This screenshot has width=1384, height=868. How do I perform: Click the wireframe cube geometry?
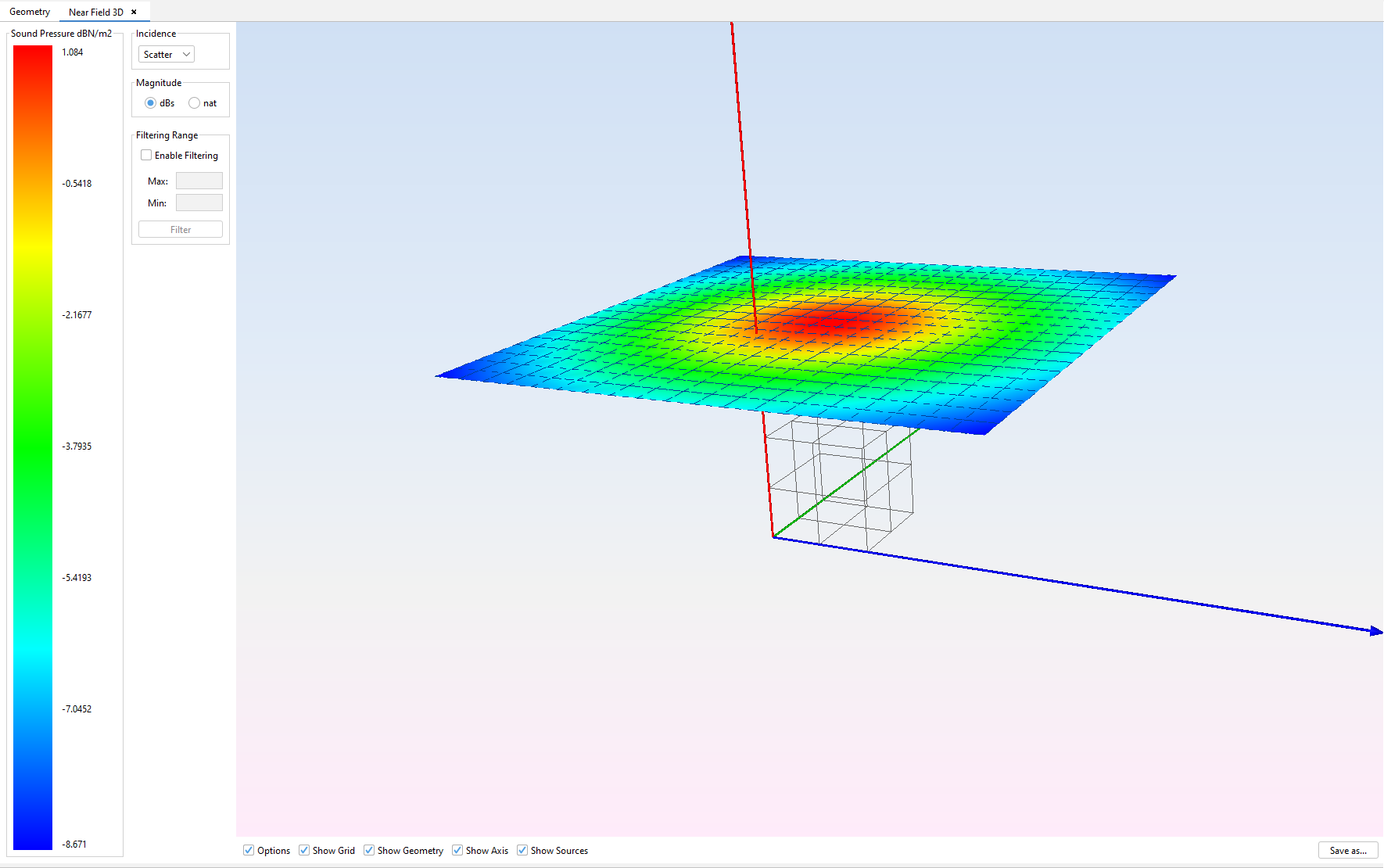tap(841, 485)
